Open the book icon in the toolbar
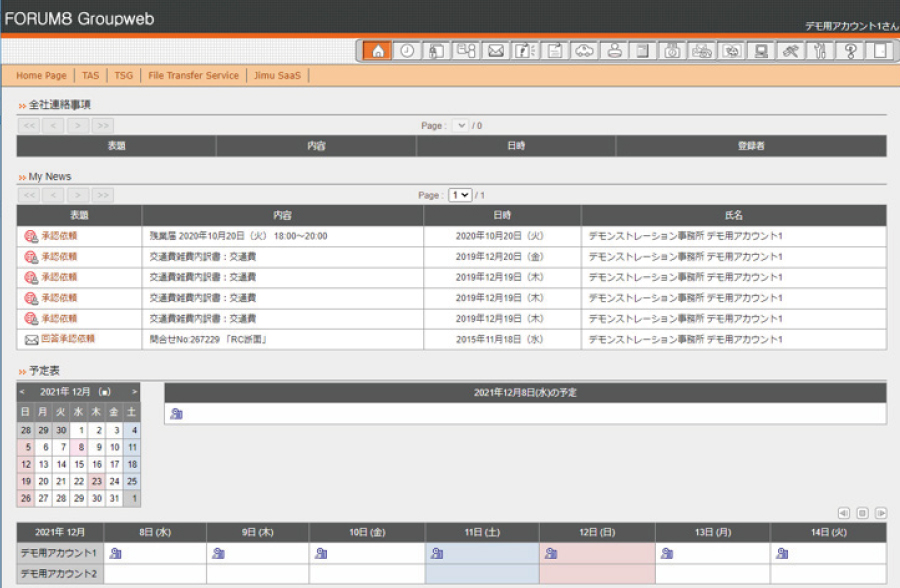 tap(643, 51)
